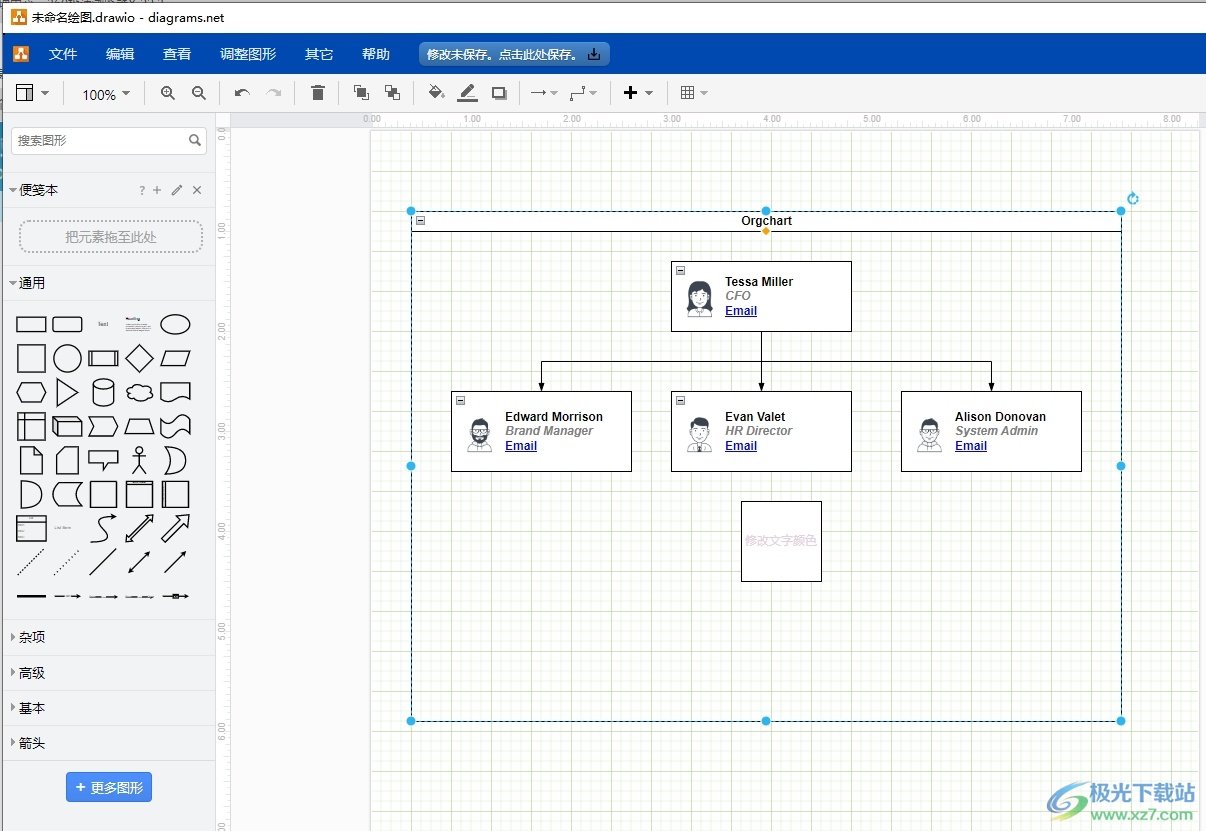This screenshot has width=1206, height=831.
Task: Click the Zoom In magnifier icon
Action: pyautogui.click(x=168, y=93)
